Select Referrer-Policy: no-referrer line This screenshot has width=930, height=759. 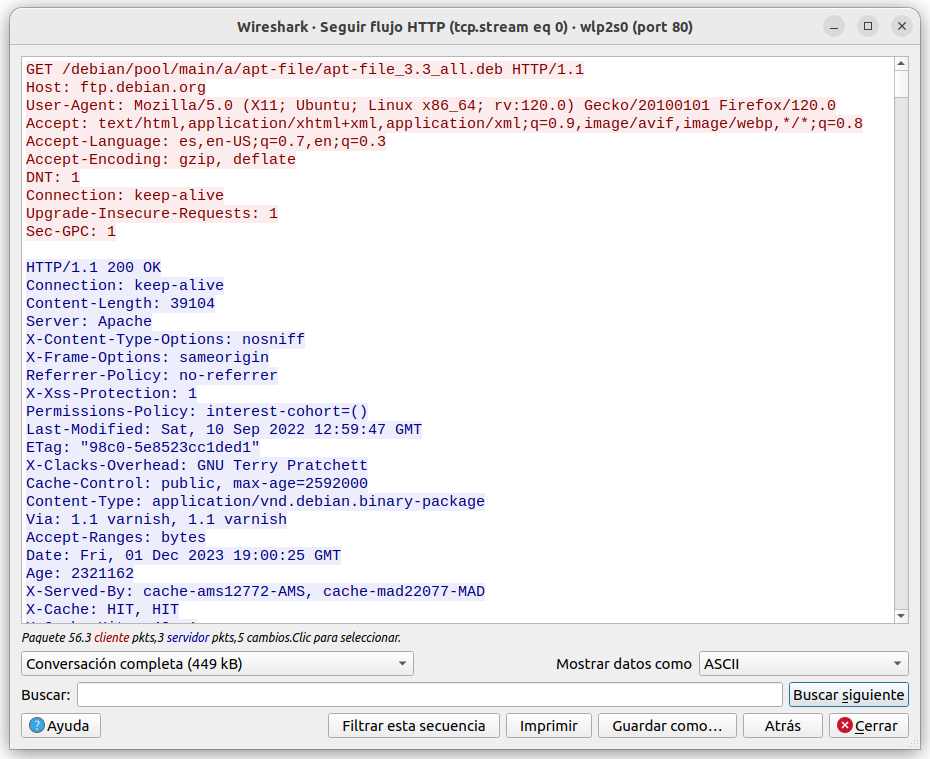click(152, 375)
